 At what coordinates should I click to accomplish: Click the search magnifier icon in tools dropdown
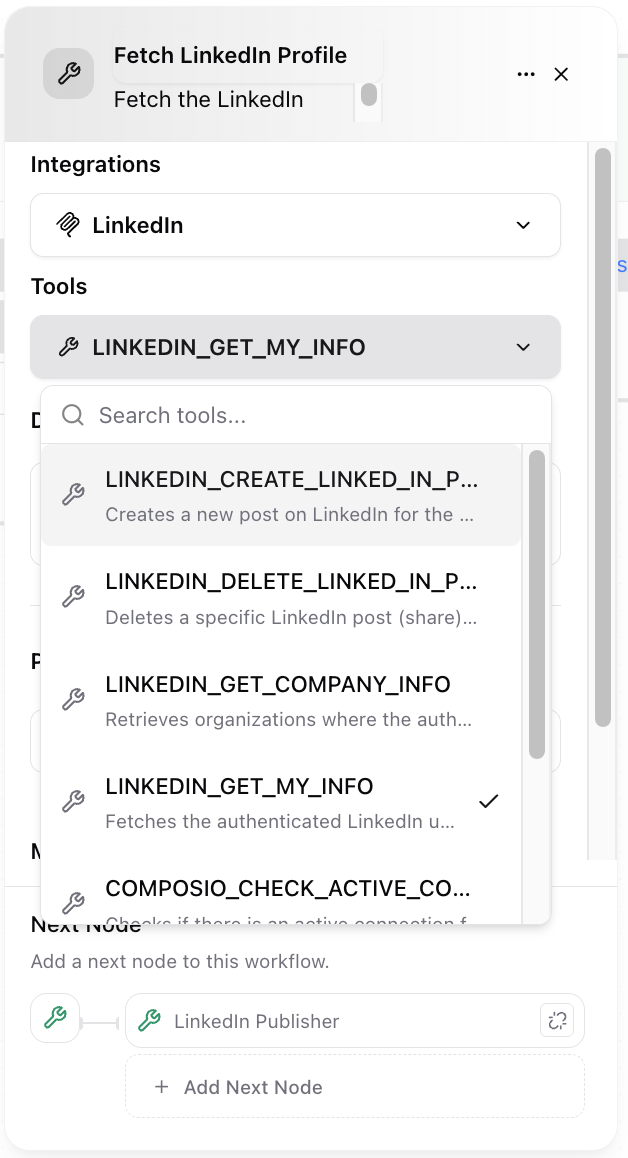pyautogui.click(x=73, y=414)
